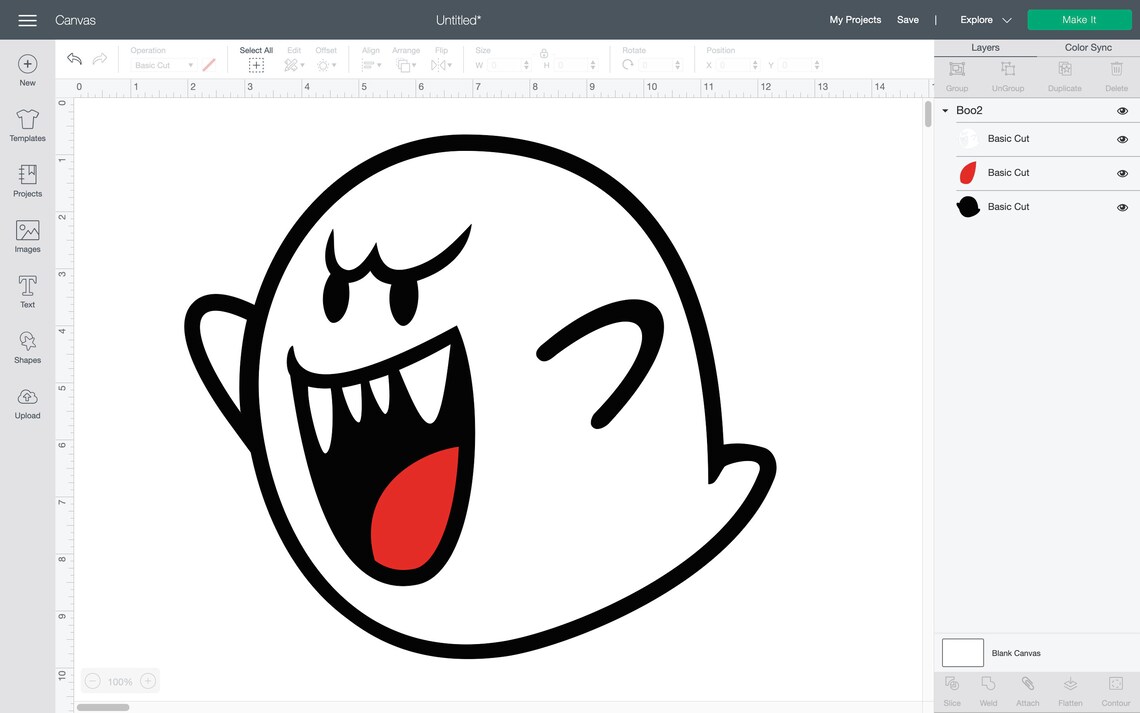1140x713 pixels.
Task: Toggle visibility of the Boo2 group
Action: (1122, 110)
